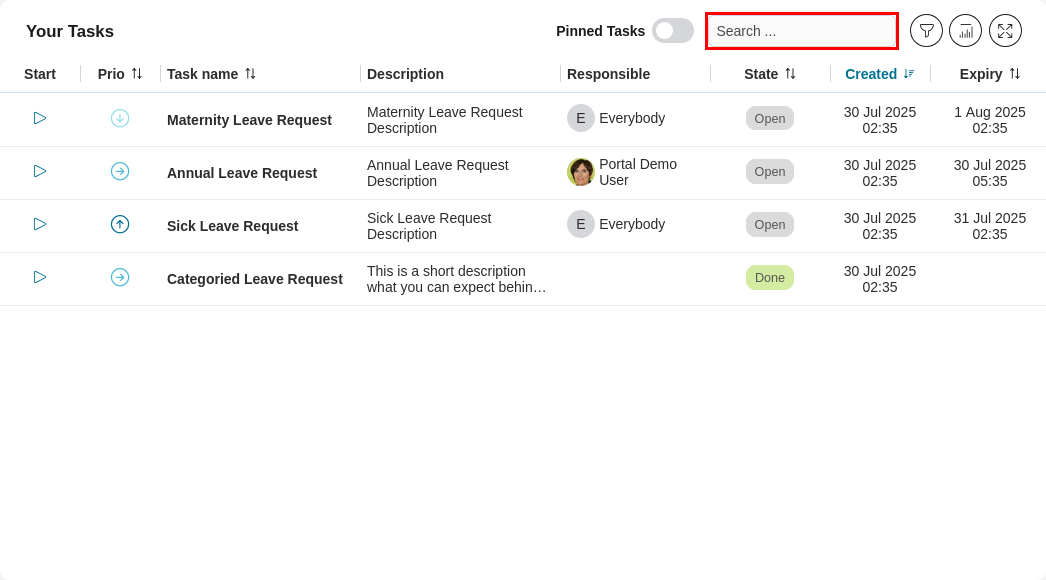This screenshot has width=1046, height=580.
Task: Click the statistics chart icon
Action: point(965,31)
